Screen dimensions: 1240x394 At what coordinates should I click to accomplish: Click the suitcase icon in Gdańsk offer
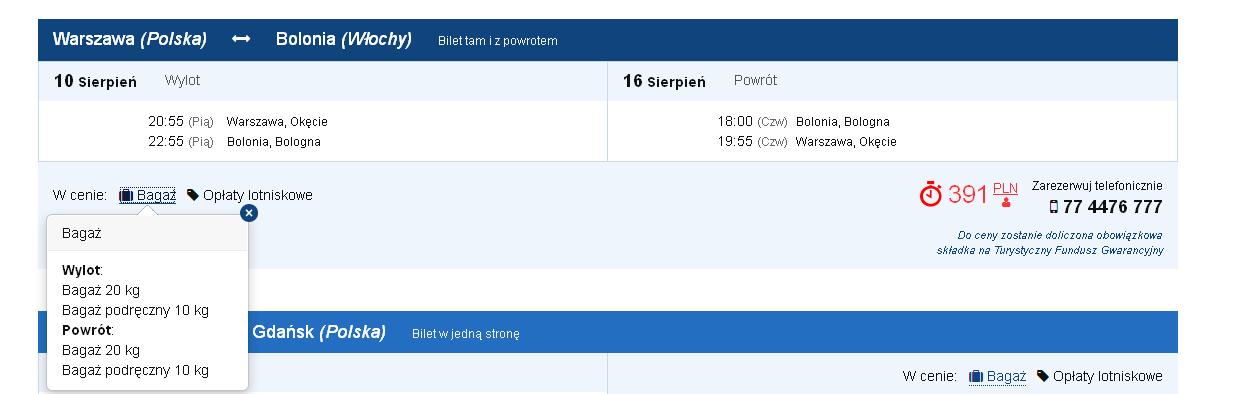click(x=976, y=377)
